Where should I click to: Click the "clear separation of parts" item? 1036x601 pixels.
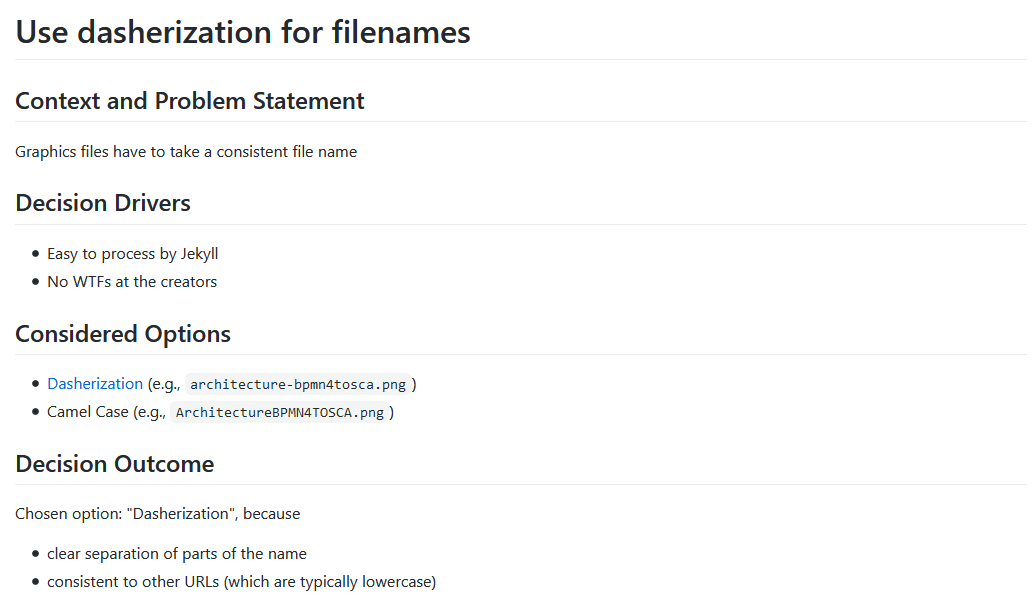coord(177,554)
